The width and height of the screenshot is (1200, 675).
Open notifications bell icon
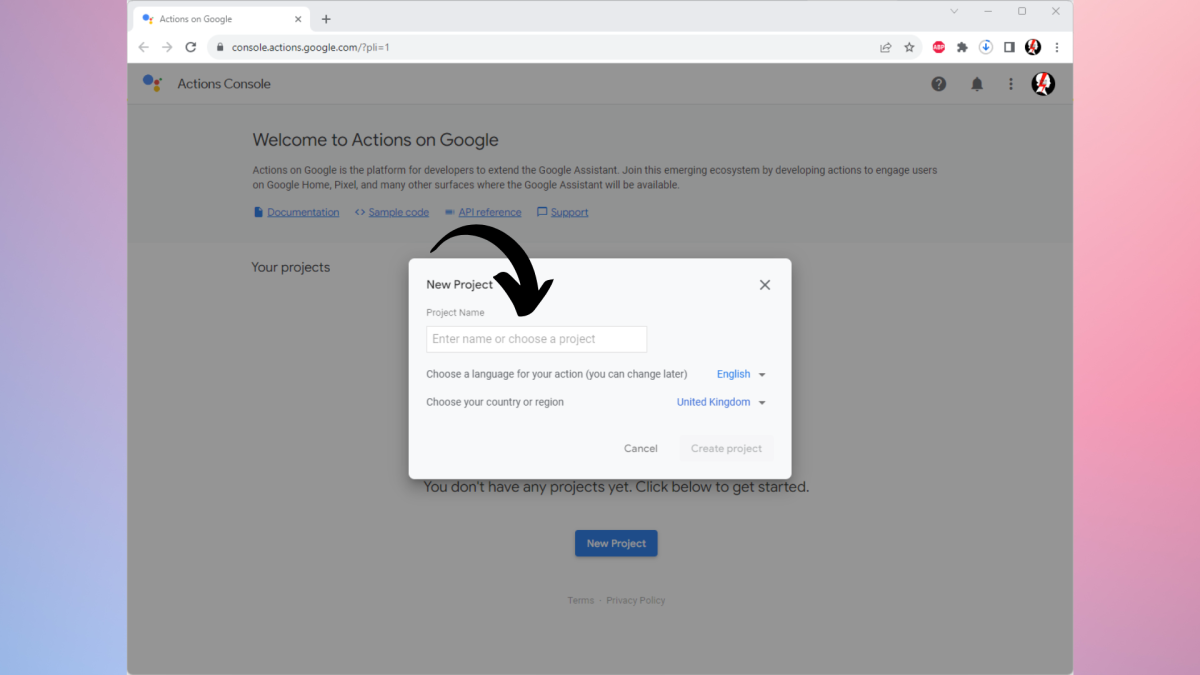click(977, 84)
